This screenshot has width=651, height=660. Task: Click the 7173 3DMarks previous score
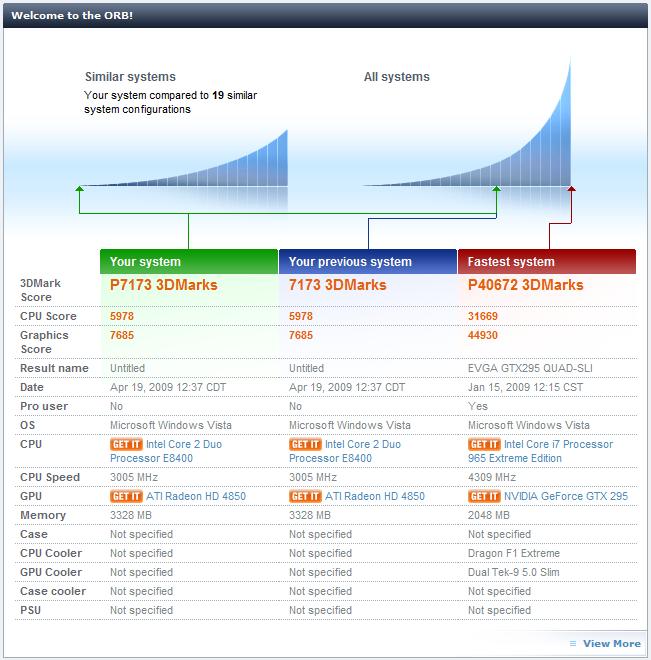337,285
